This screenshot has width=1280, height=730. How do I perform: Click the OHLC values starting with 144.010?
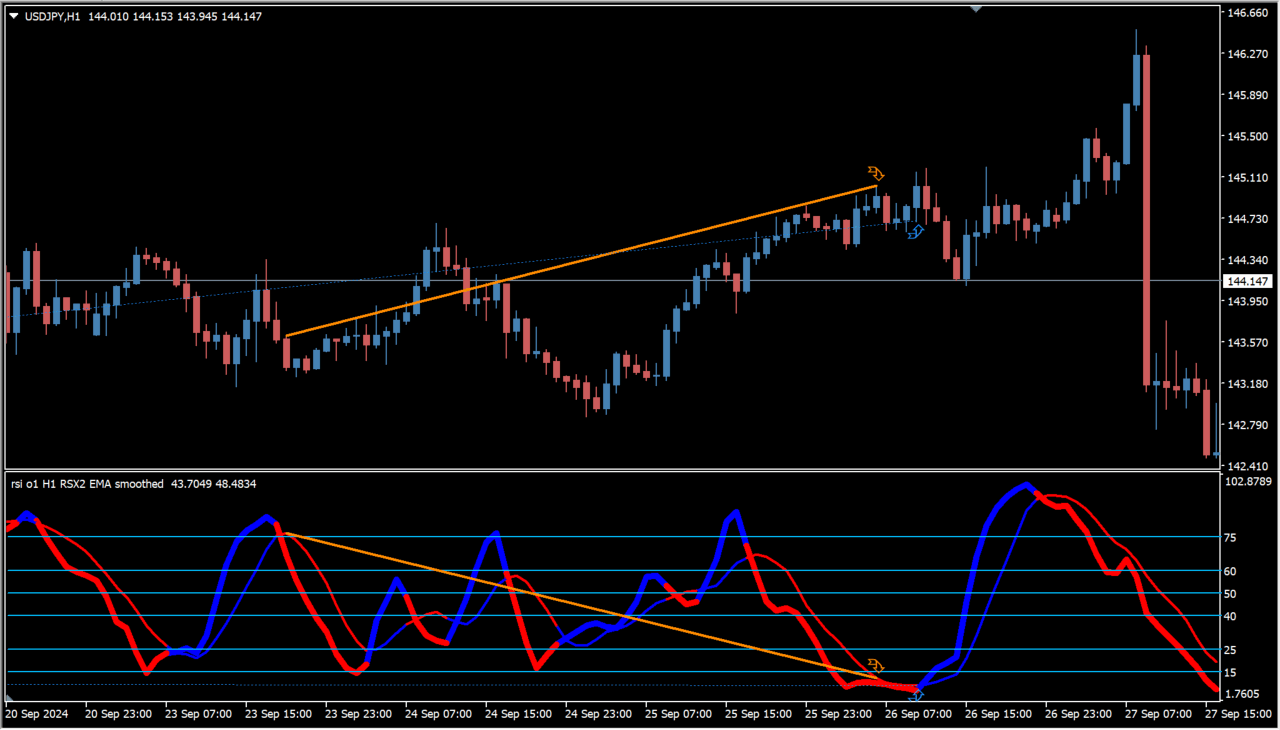(x=175, y=16)
